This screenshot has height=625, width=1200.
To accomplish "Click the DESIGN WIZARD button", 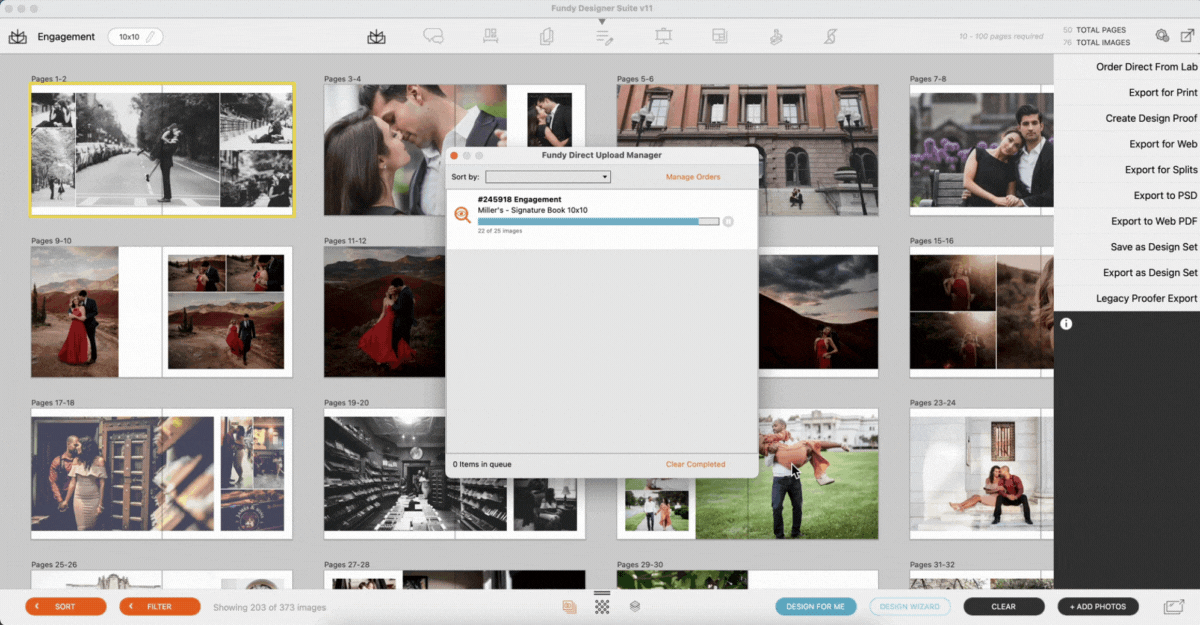I will tap(910, 606).
